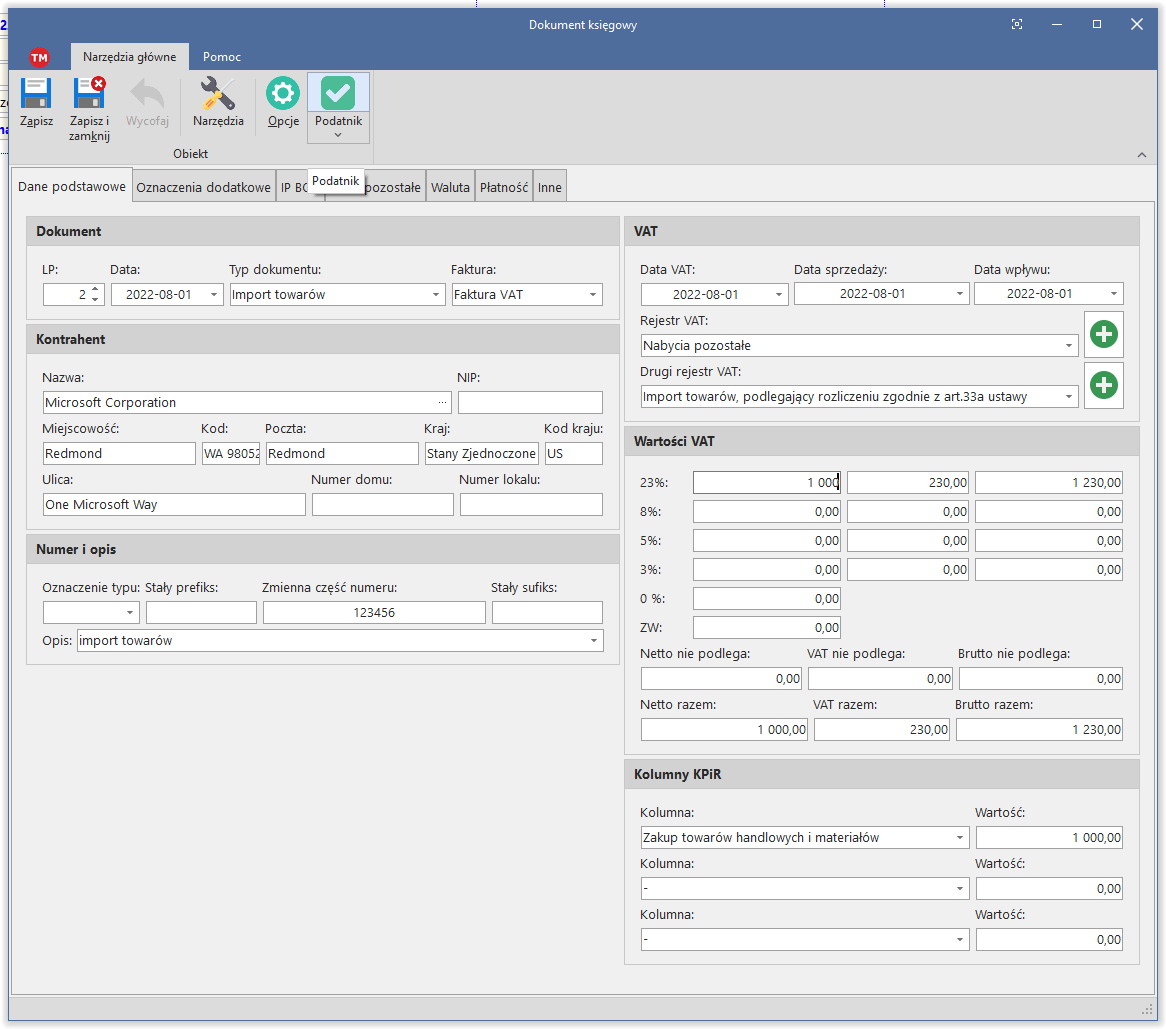Switch to the Oznaczenia dodatkowe tab

[203, 187]
